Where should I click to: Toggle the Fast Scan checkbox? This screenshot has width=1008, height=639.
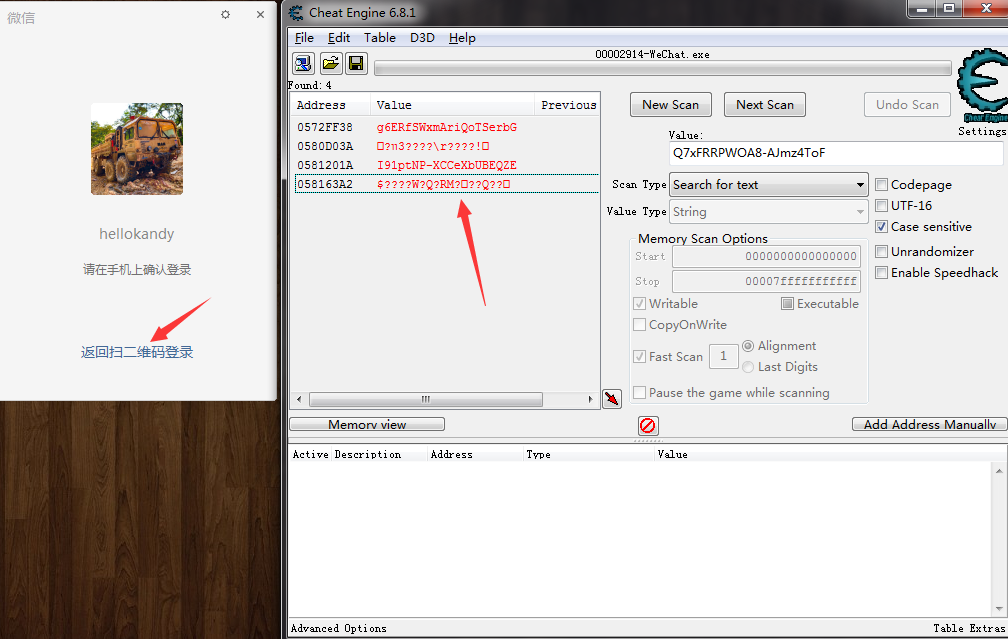tap(640, 356)
